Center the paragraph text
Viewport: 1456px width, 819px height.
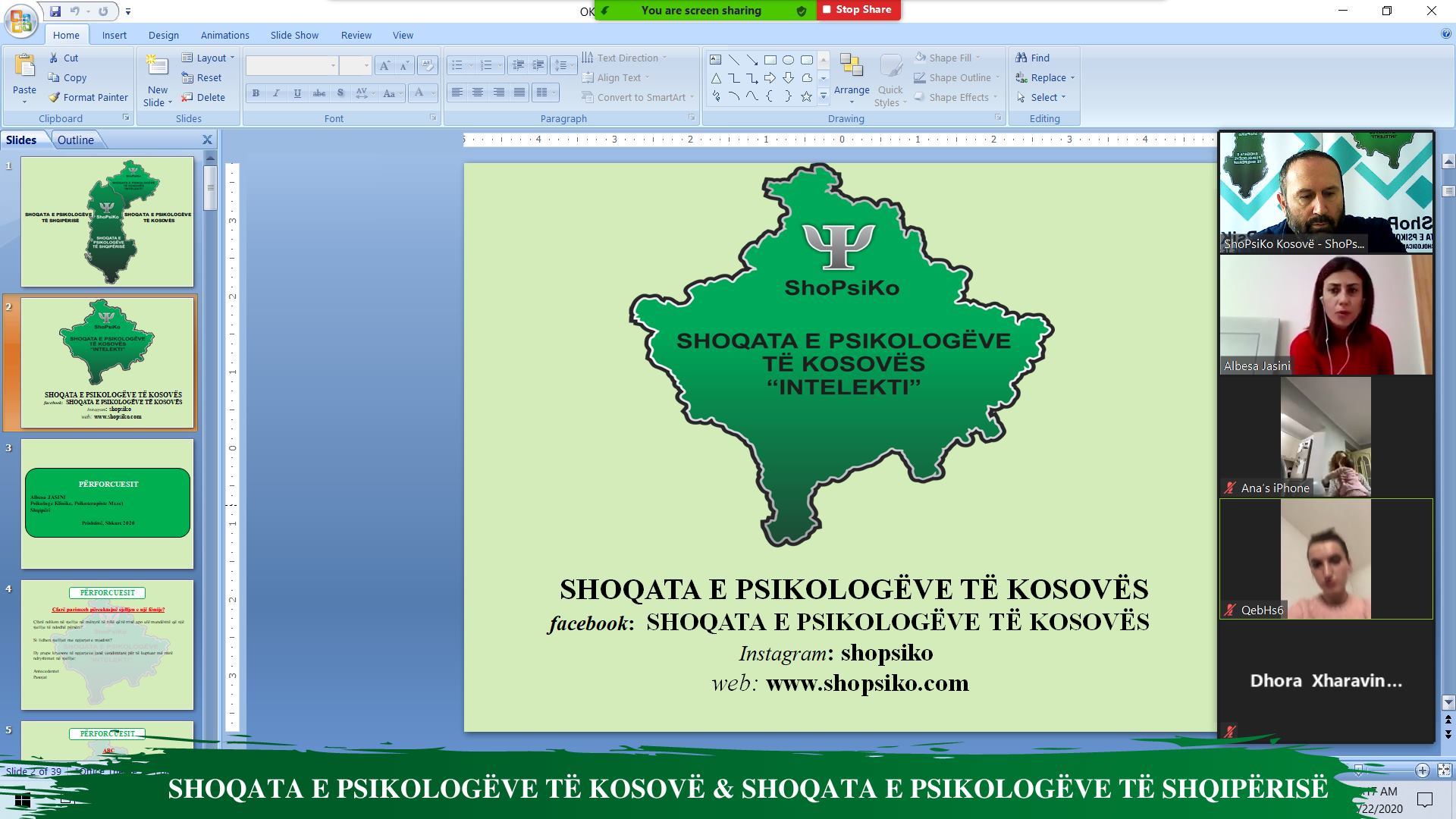point(478,93)
